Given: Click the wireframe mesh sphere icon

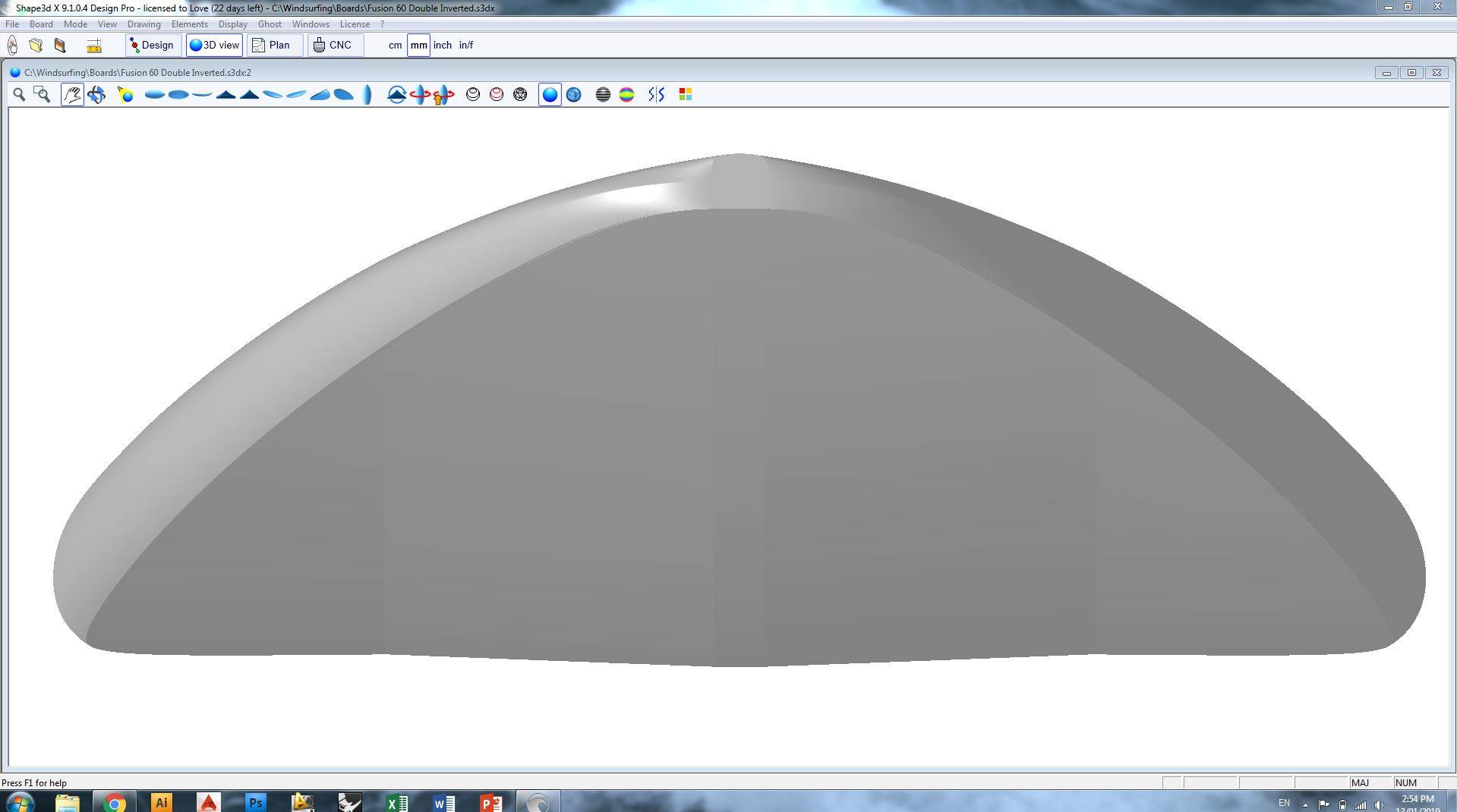Looking at the screenshot, I should click(x=520, y=95).
